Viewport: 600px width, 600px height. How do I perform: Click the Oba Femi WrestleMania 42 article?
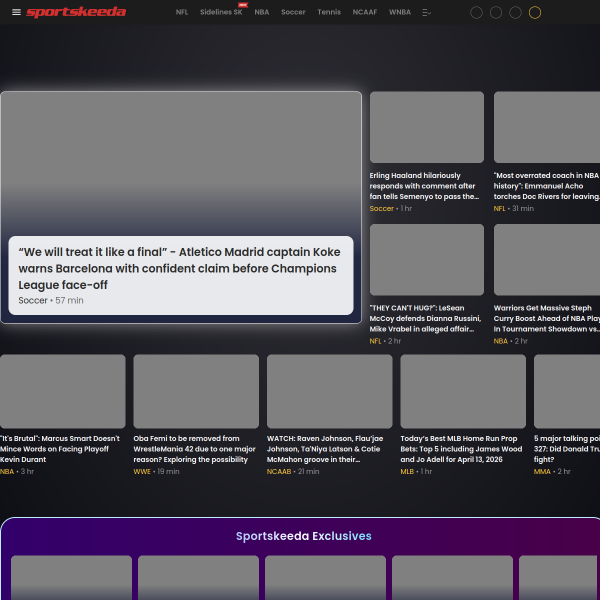(x=195, y=449)
